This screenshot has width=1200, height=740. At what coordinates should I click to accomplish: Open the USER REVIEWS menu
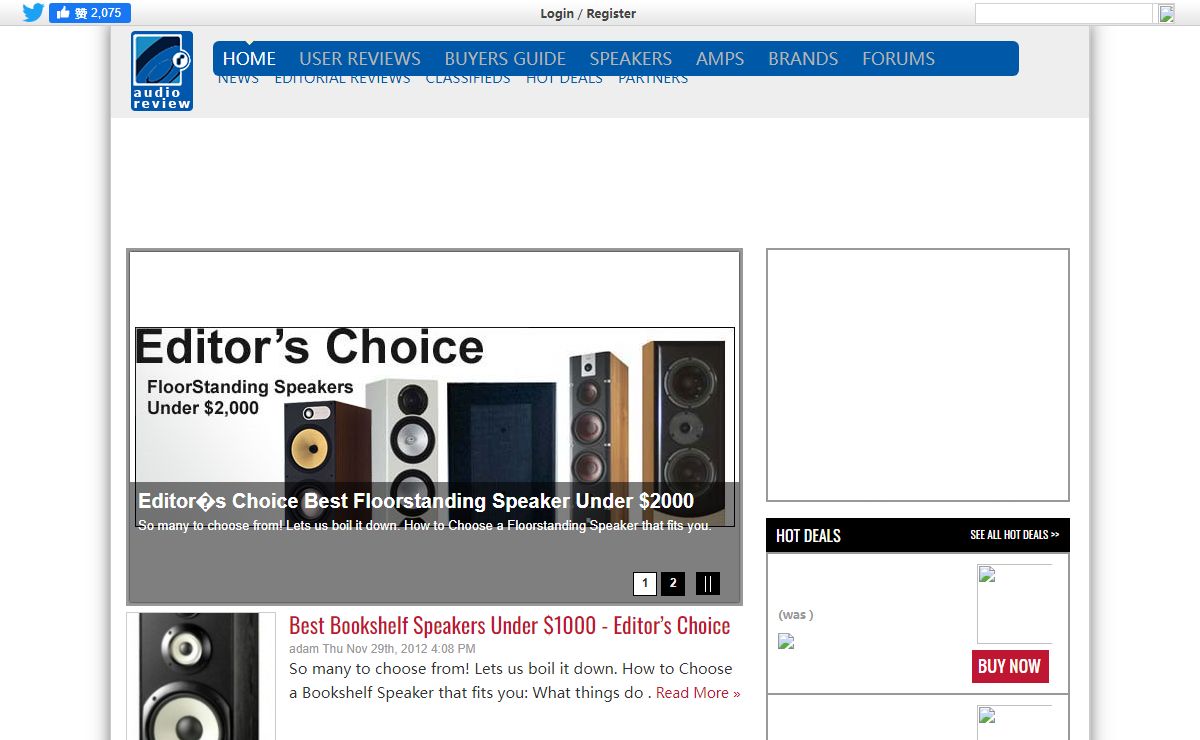tap(360, 58)
